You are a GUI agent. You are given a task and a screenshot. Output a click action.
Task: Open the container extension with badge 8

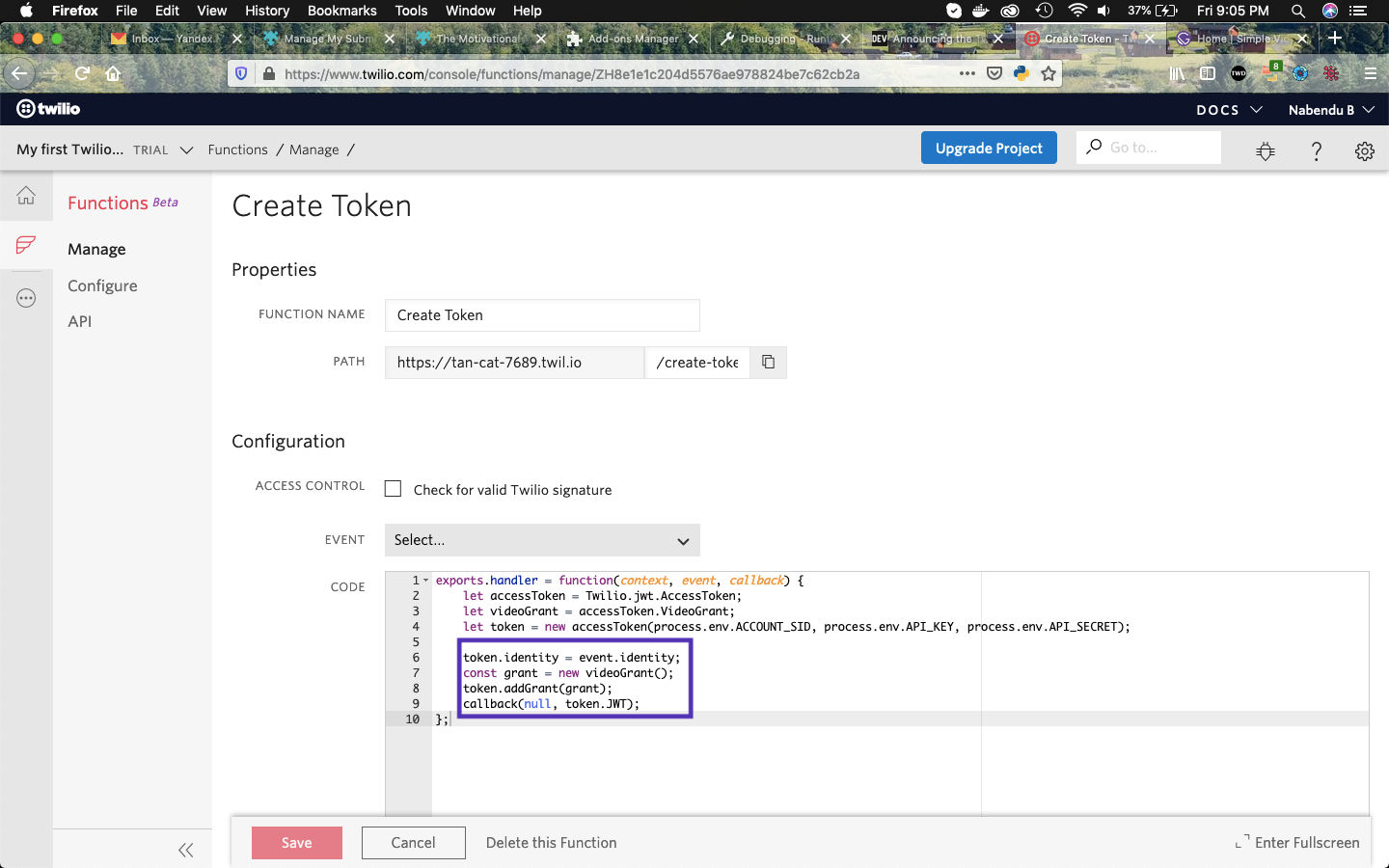(1271, 71)
